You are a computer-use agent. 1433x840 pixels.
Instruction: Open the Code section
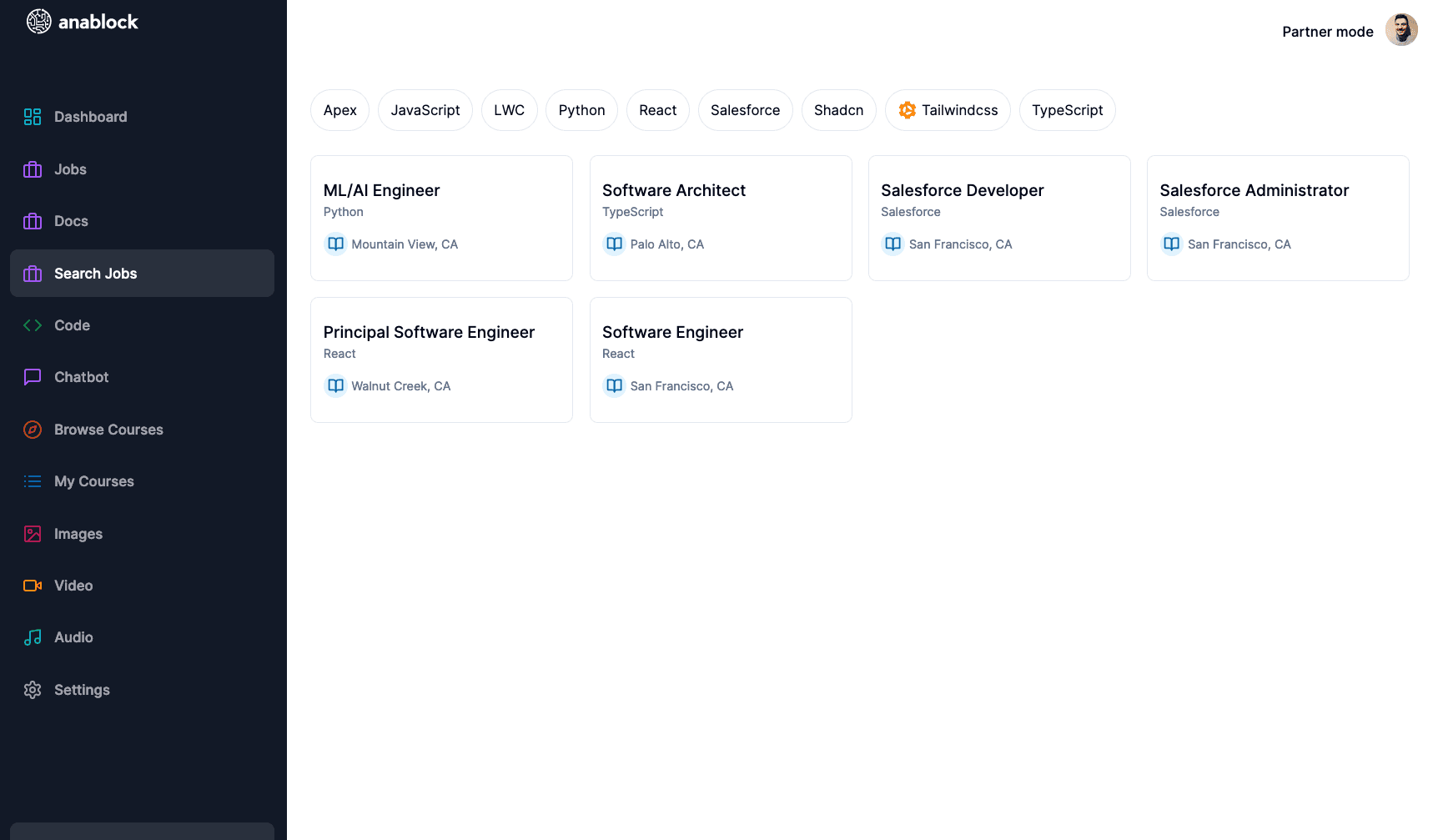pyautogui.click(x=142, y=325)
